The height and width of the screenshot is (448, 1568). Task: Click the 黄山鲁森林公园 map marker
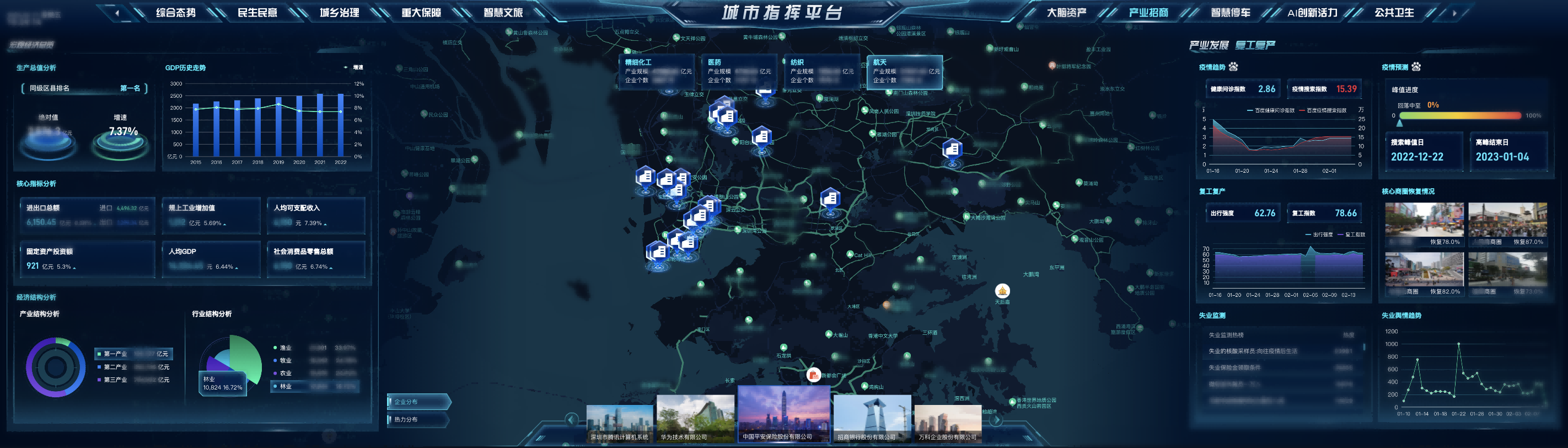coord(509,33)
